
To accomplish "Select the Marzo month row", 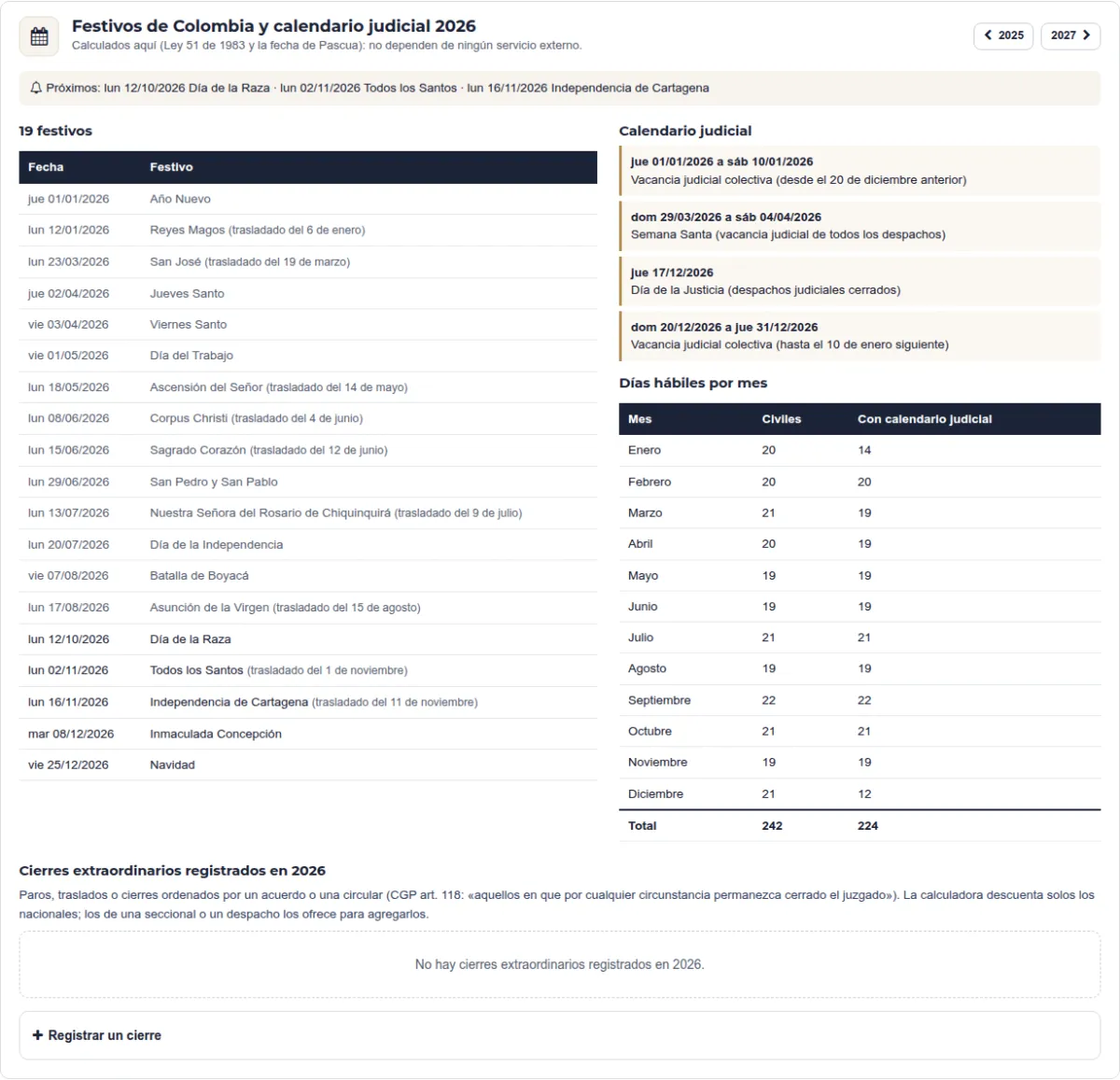I will 860,512.
